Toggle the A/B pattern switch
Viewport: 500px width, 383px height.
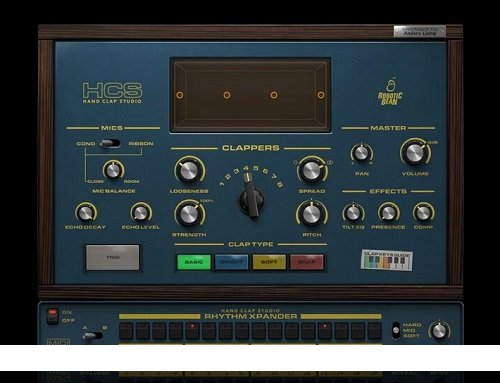(93, 335)
